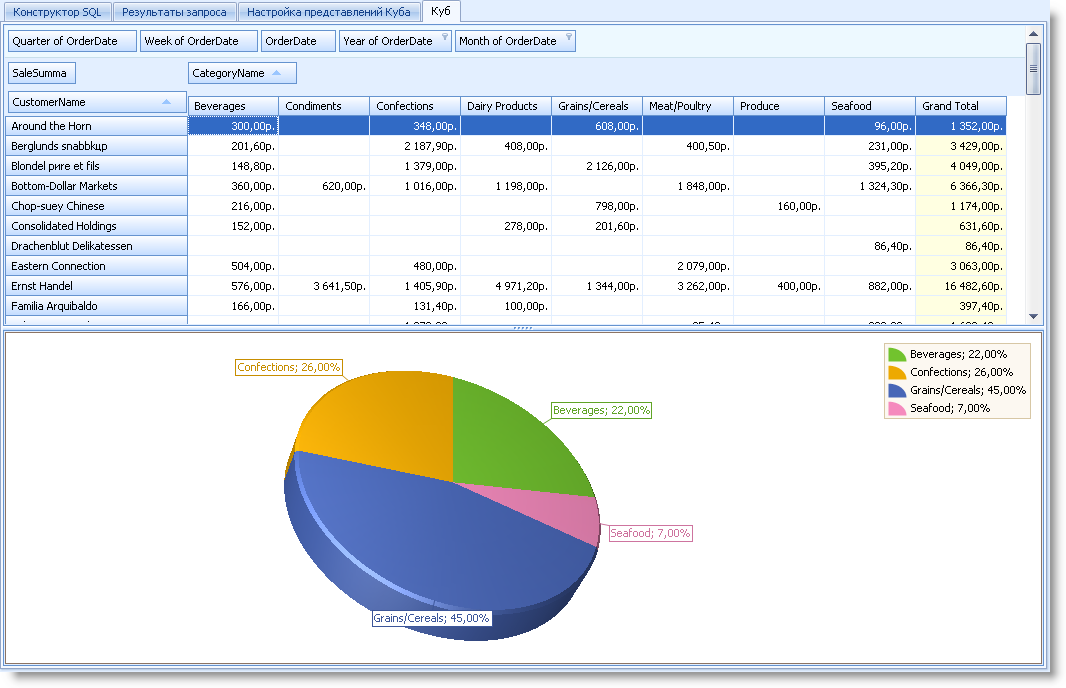Click the pink Seafood legend marker
The width and height of the screenshot is (1066, 688).
[897, 409]
